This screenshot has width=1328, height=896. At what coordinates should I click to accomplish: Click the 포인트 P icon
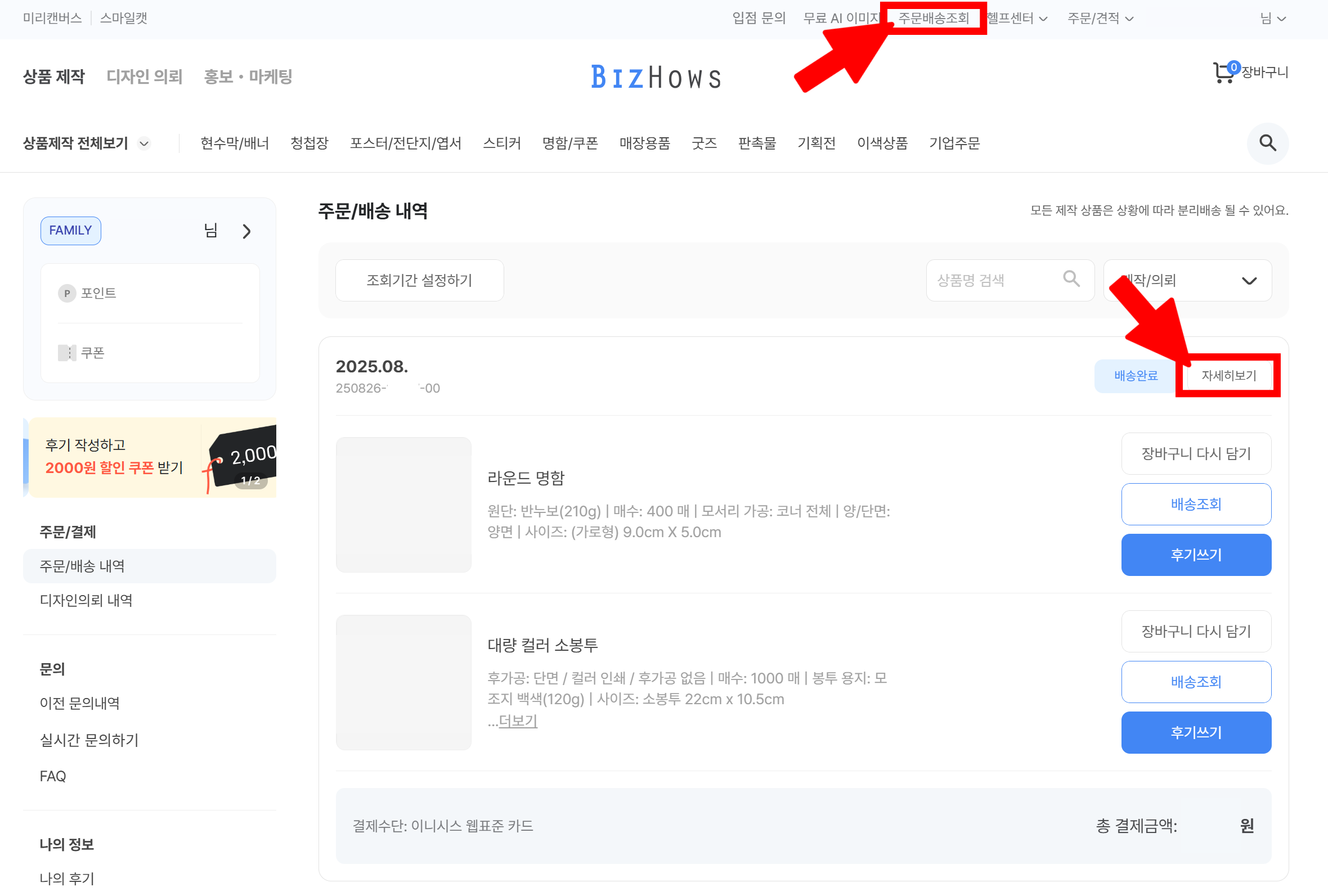click(67, 293)
